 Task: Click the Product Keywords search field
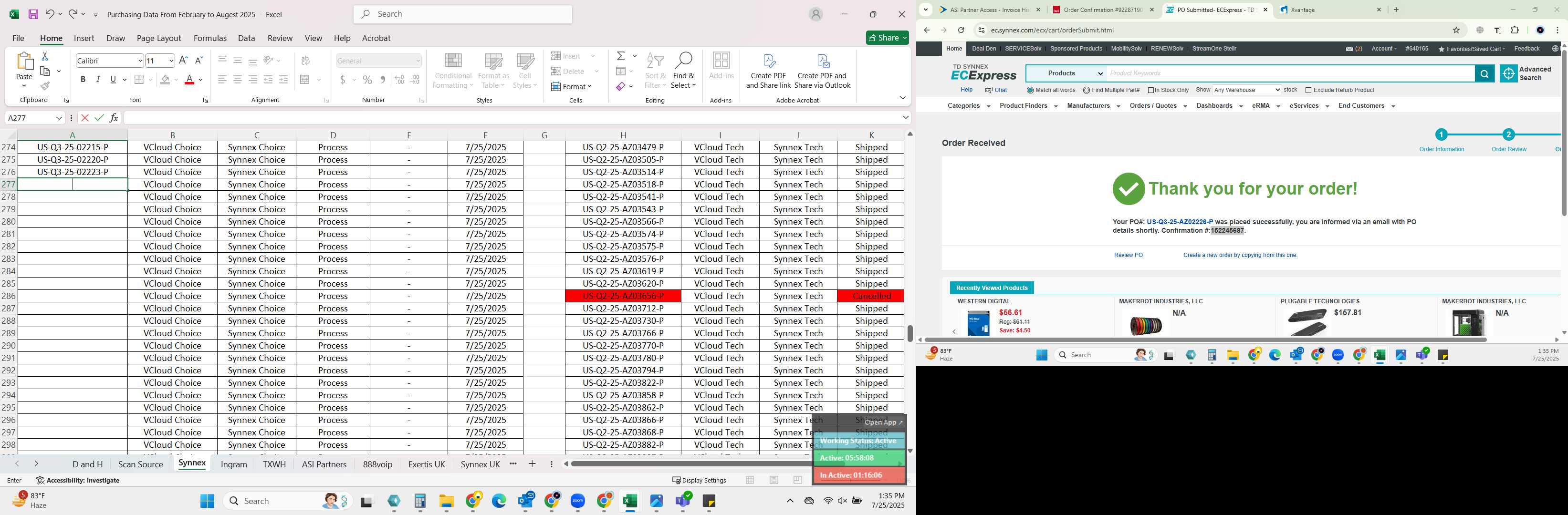1290,73
